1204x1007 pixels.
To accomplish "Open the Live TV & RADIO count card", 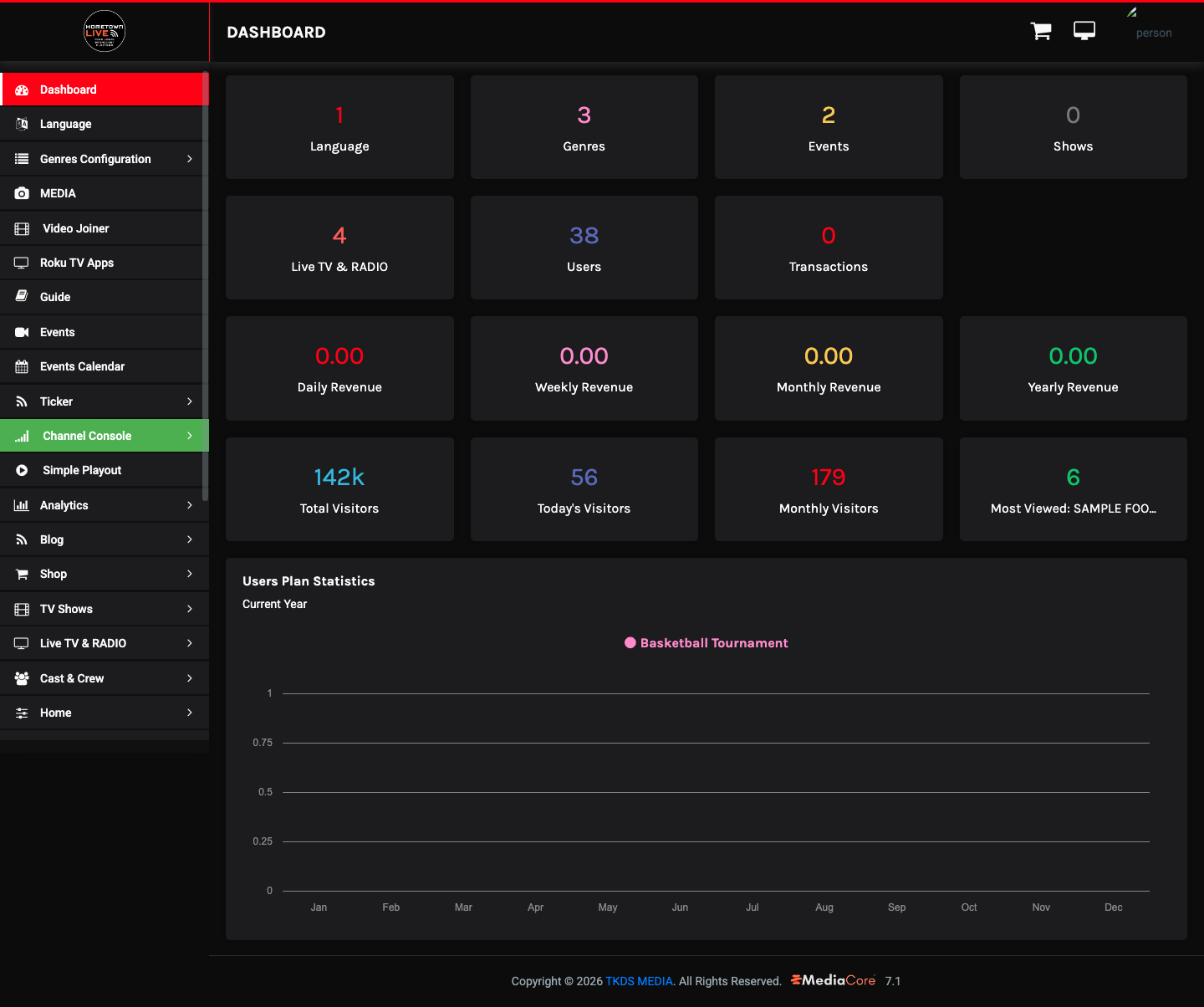I will point(339,248).
